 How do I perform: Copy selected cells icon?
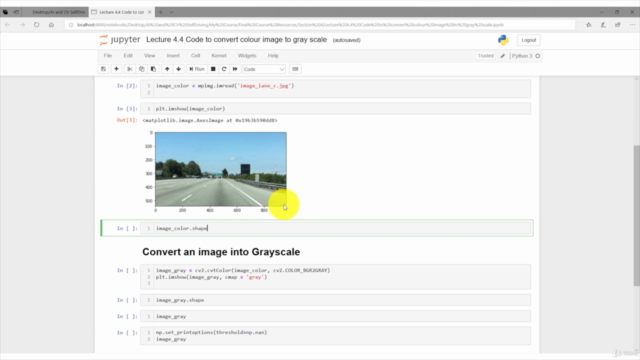pyautogui.click(x=142, y=69)
